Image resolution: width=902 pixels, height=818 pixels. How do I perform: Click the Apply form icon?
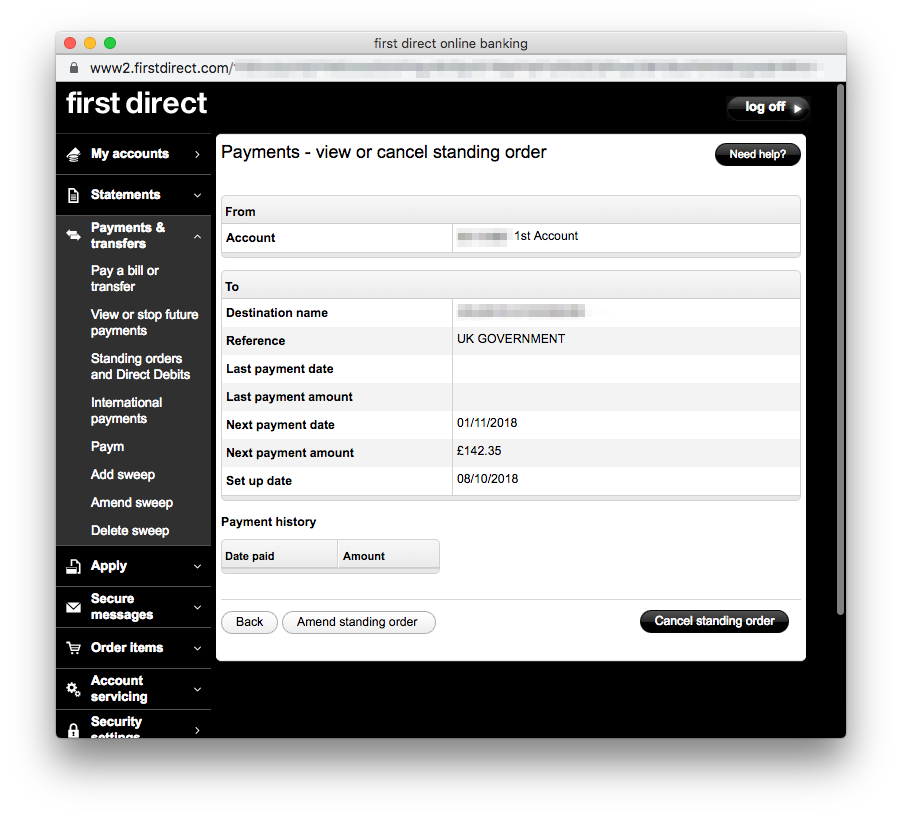[74, 566]
